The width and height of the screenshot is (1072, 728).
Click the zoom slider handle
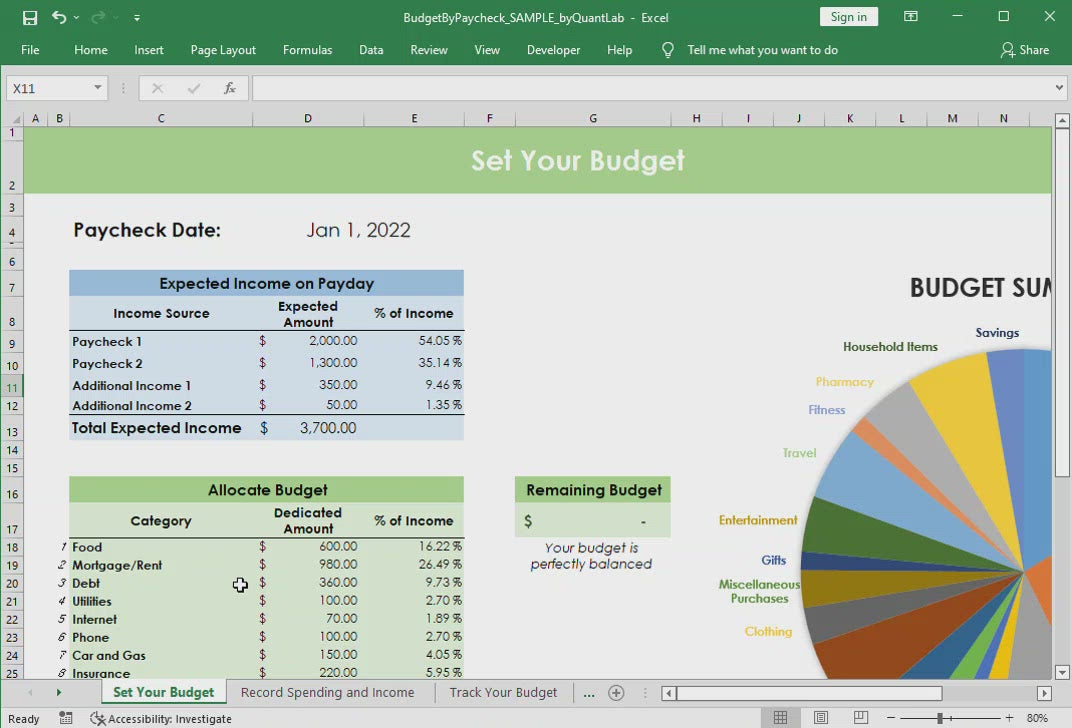click(940, 718)
